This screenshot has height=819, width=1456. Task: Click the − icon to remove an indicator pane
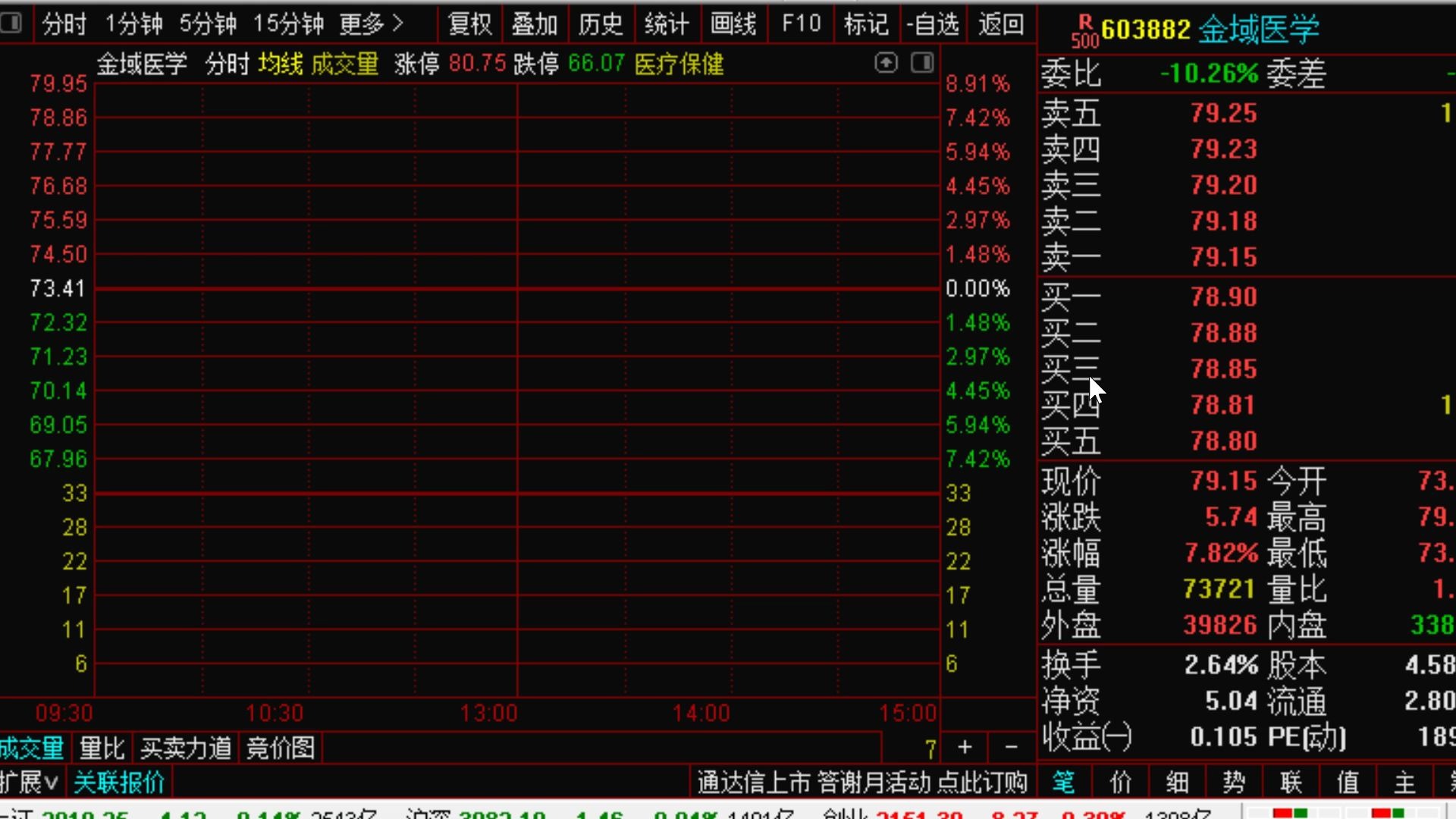[1012, 747]
